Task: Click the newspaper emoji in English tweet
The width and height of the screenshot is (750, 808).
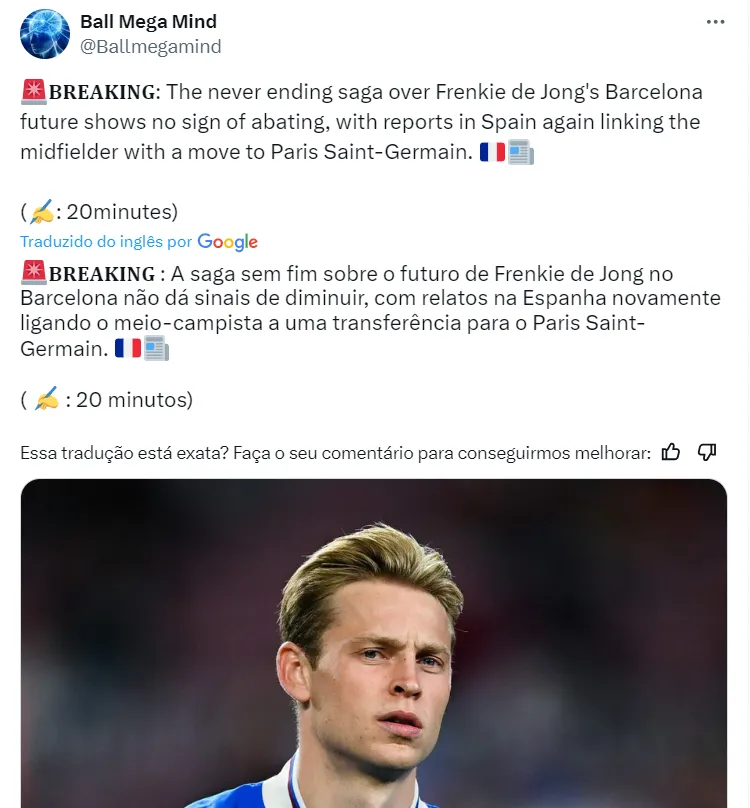Action: point(520,153)
